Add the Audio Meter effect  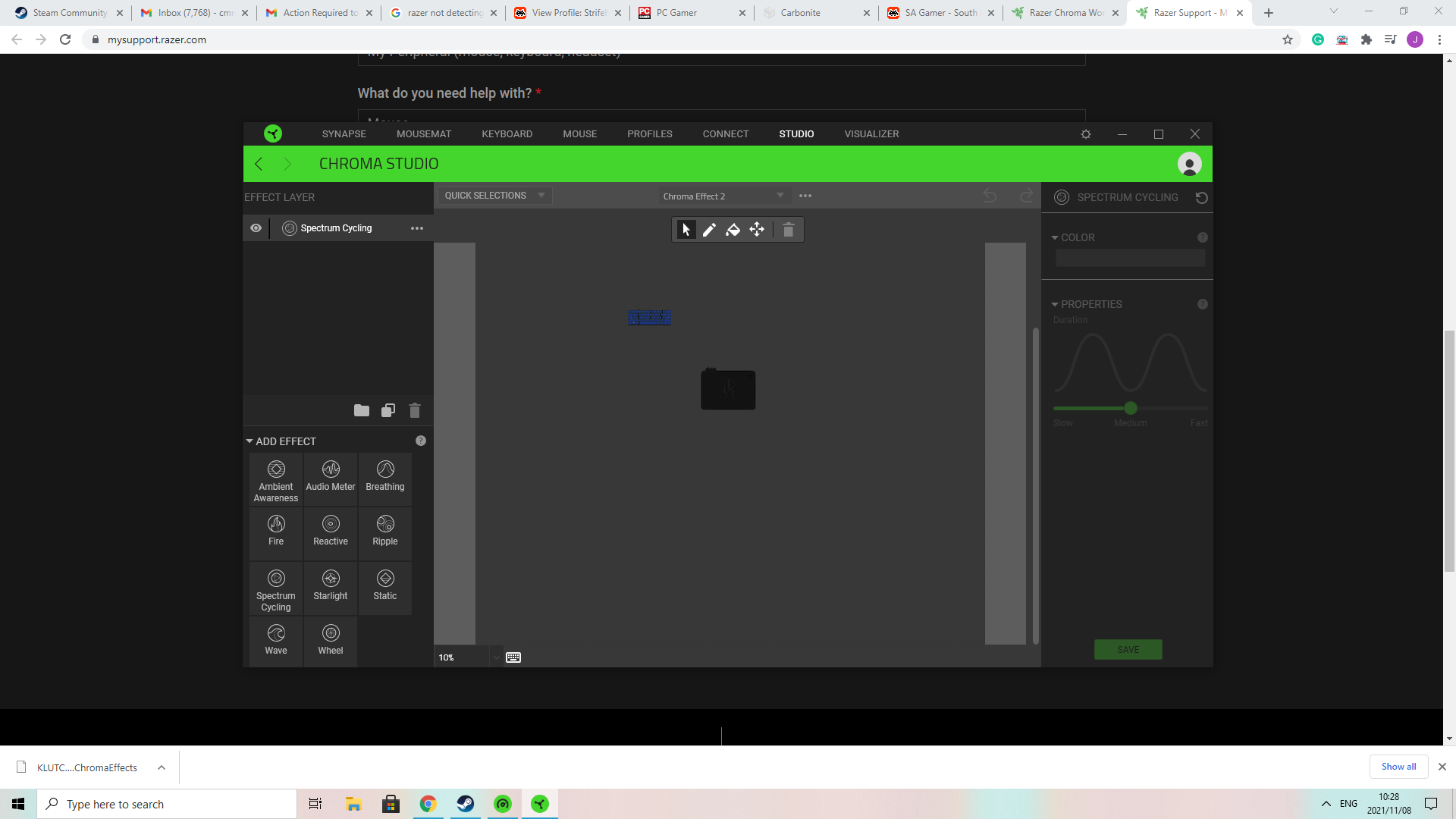pyautogui.click(x=331, y=480)
